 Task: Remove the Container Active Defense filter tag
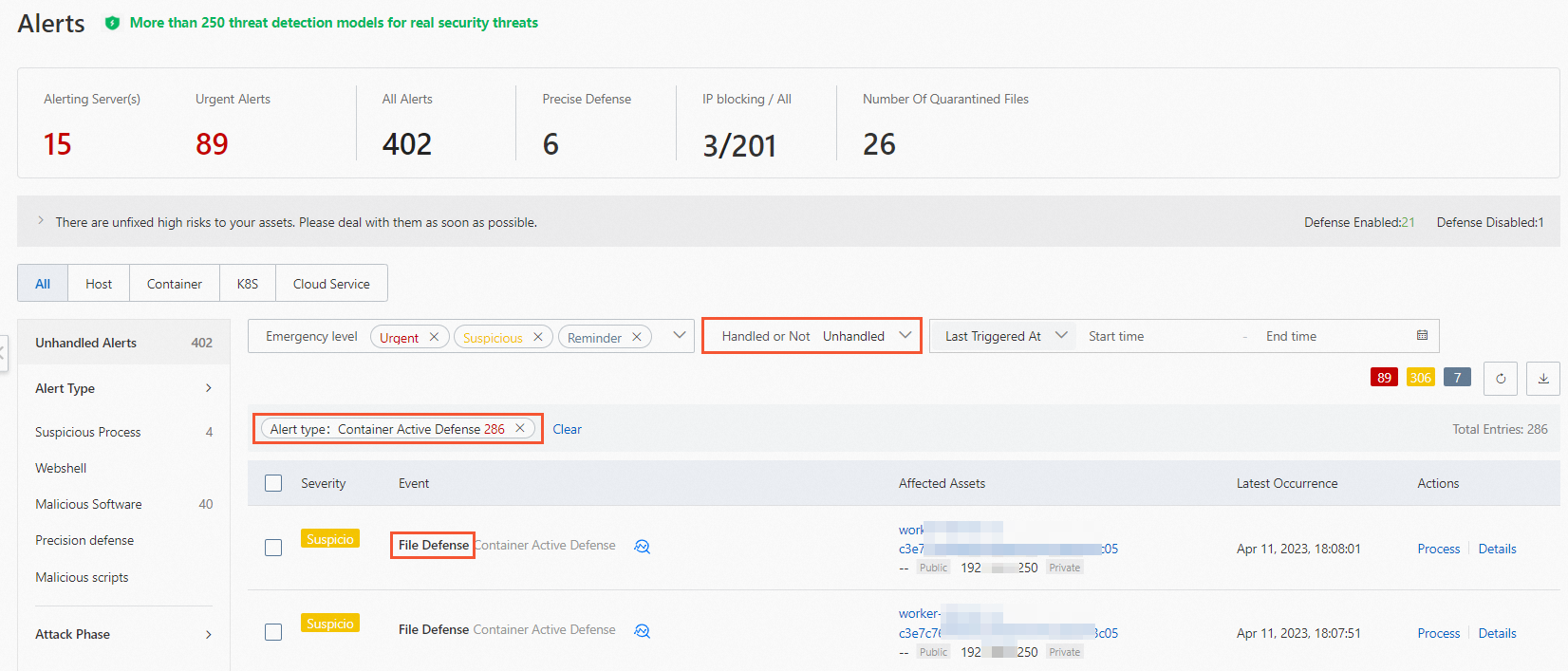point(520,429)
